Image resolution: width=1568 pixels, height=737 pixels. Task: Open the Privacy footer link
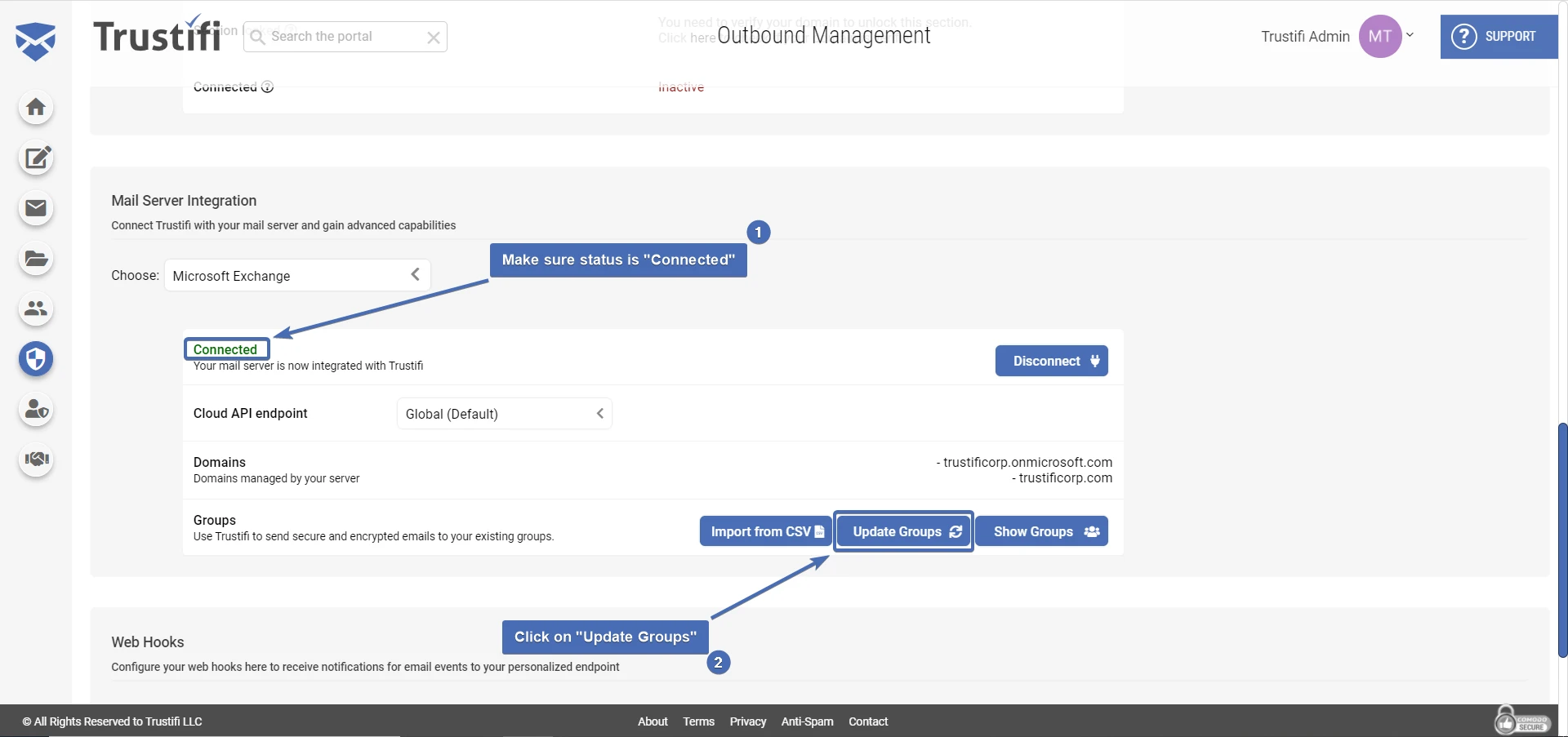(747, 721)
